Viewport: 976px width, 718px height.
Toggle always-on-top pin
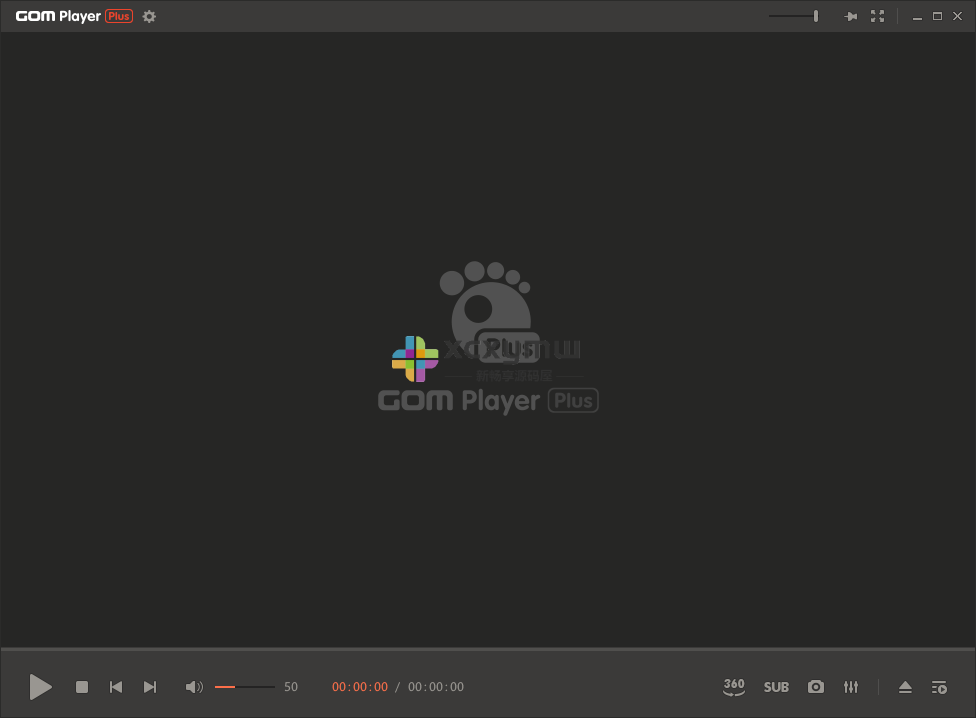pyautogui.click(x=851, y=16)
